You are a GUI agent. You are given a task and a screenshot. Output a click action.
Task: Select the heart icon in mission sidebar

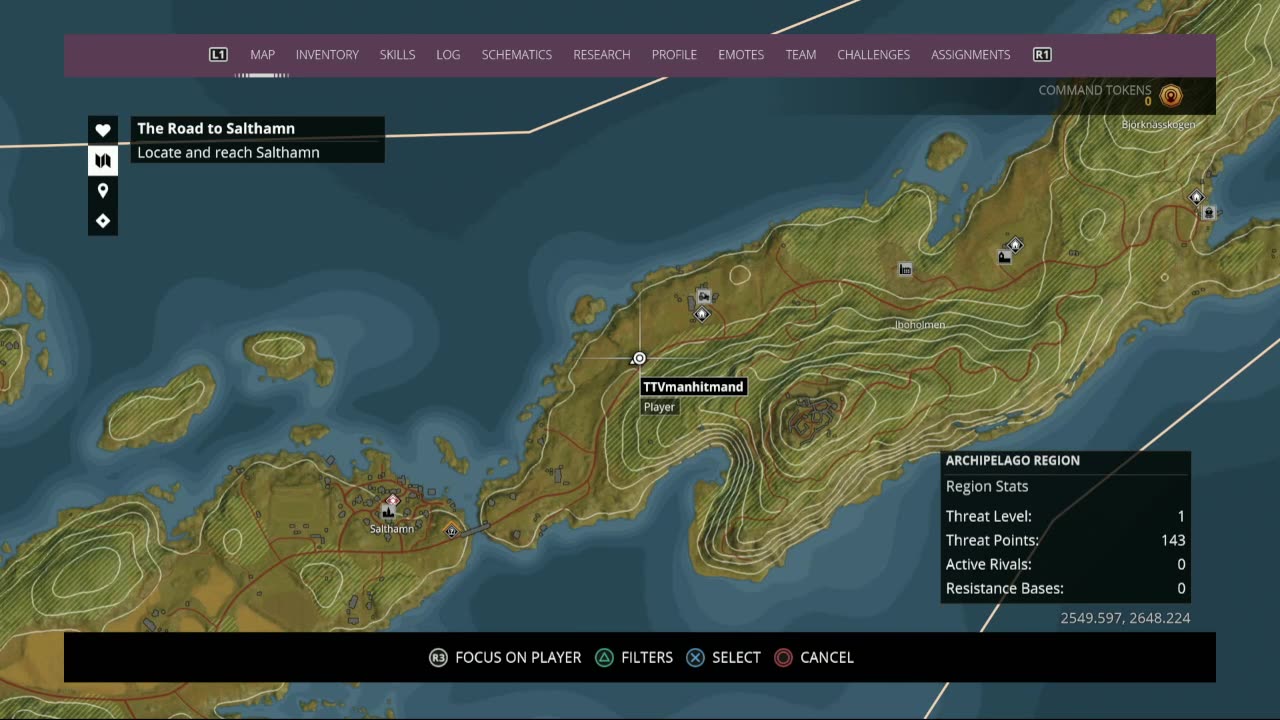click(103, 130)
